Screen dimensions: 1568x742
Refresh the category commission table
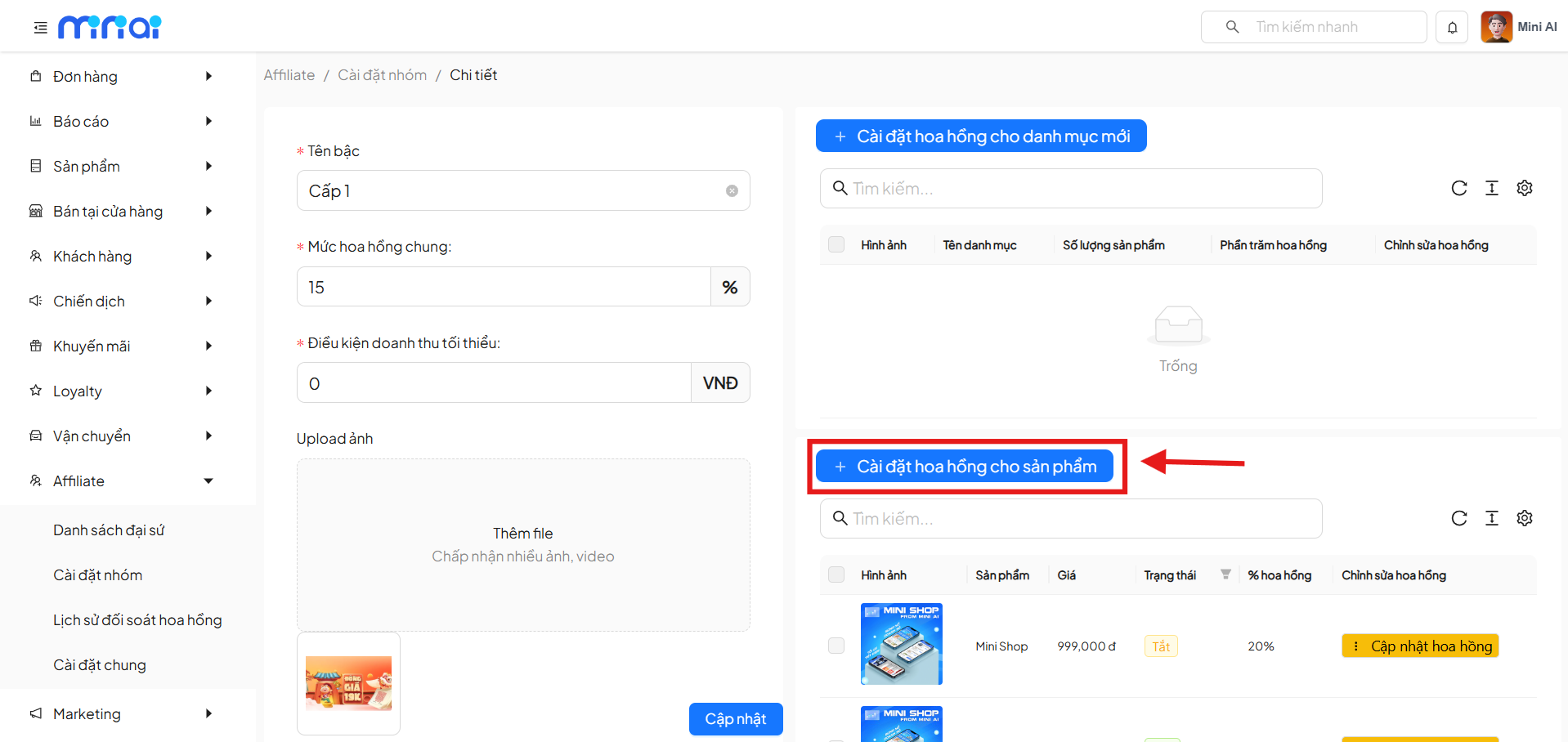[x=1458, y=188]
